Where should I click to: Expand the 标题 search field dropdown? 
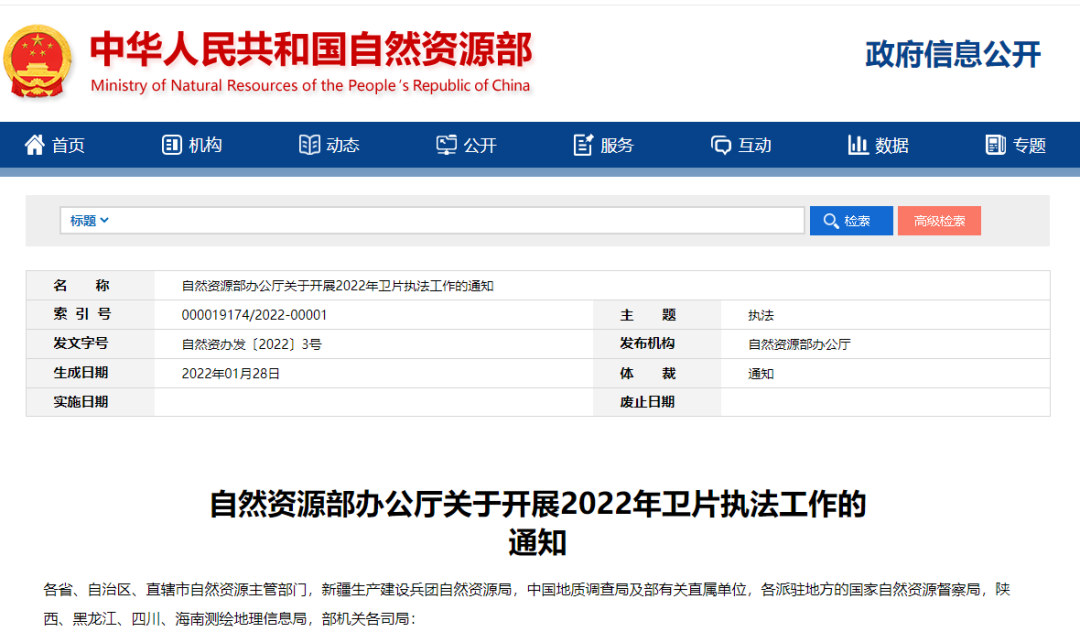click(x=89, y=221)
